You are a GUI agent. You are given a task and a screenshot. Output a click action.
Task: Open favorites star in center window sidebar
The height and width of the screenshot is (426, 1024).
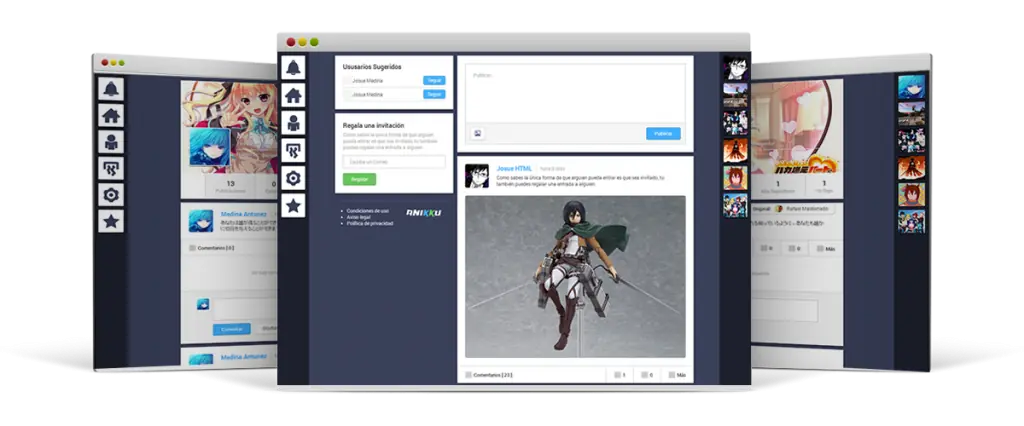tap(293, 206)
